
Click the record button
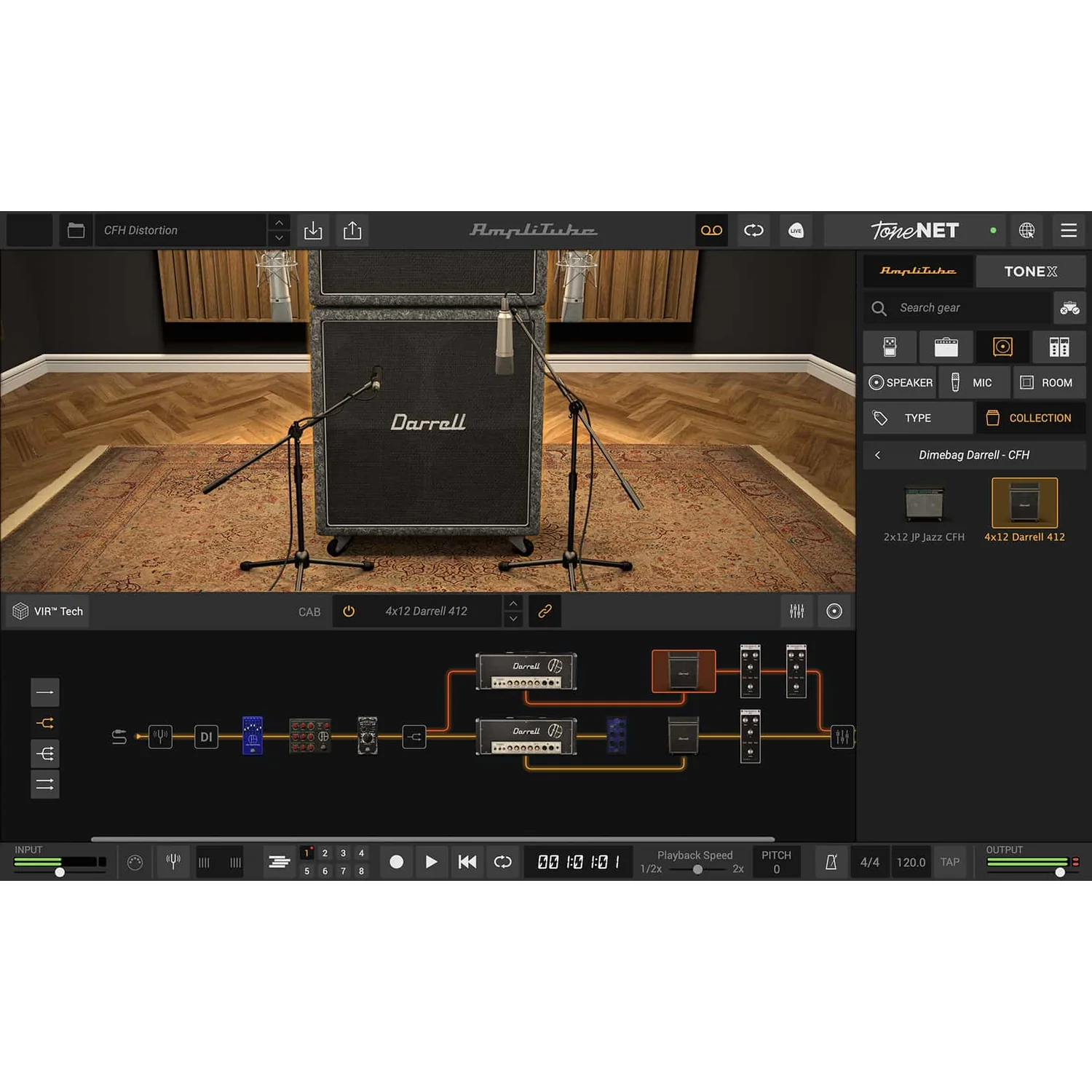(396, 862)
